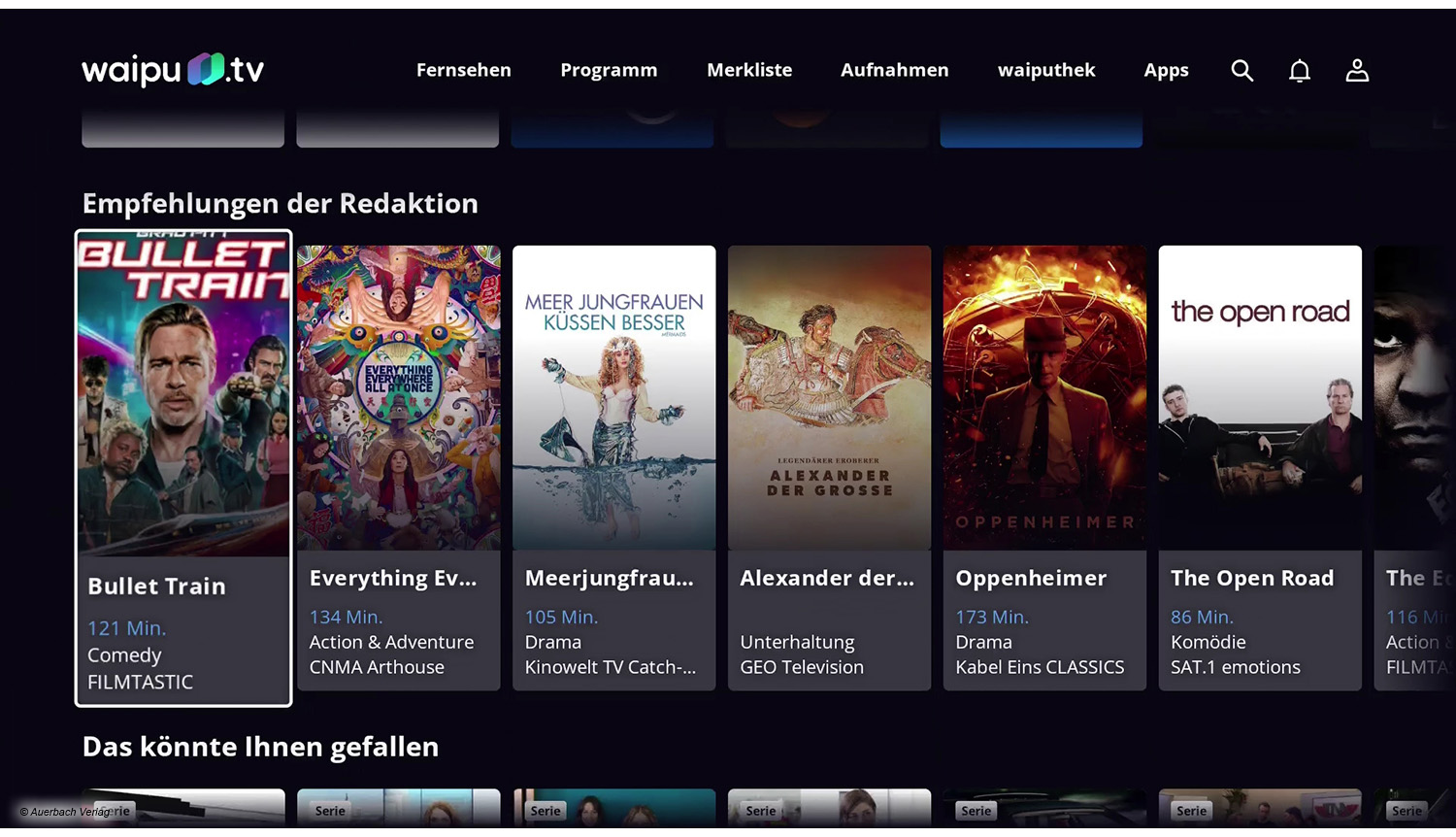Open the notifications bell icon

tap(1299, 70)
